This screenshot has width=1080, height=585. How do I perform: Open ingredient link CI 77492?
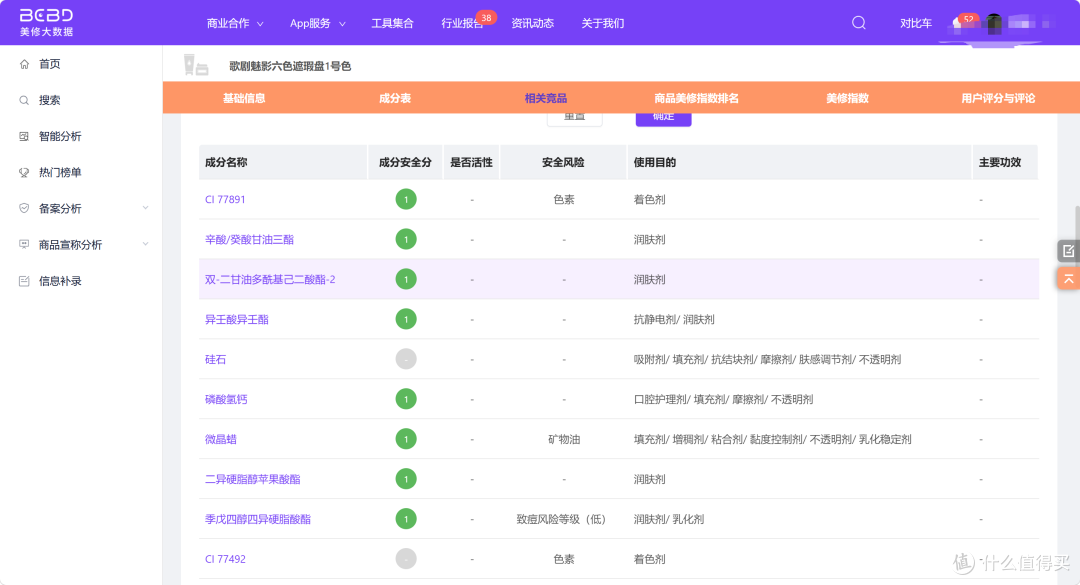pos(225,559)
